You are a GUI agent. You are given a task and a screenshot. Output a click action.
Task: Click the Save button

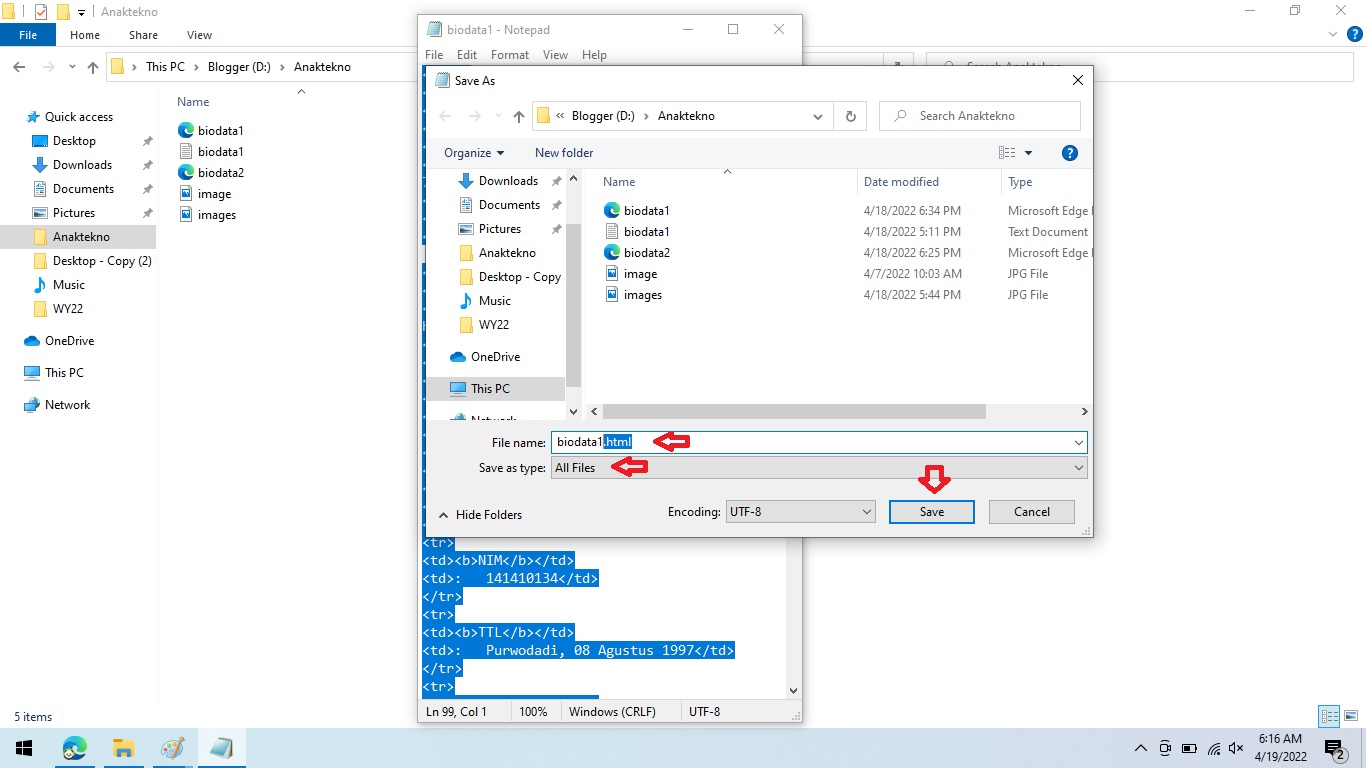pyautogui.click(x=931, y=511)
